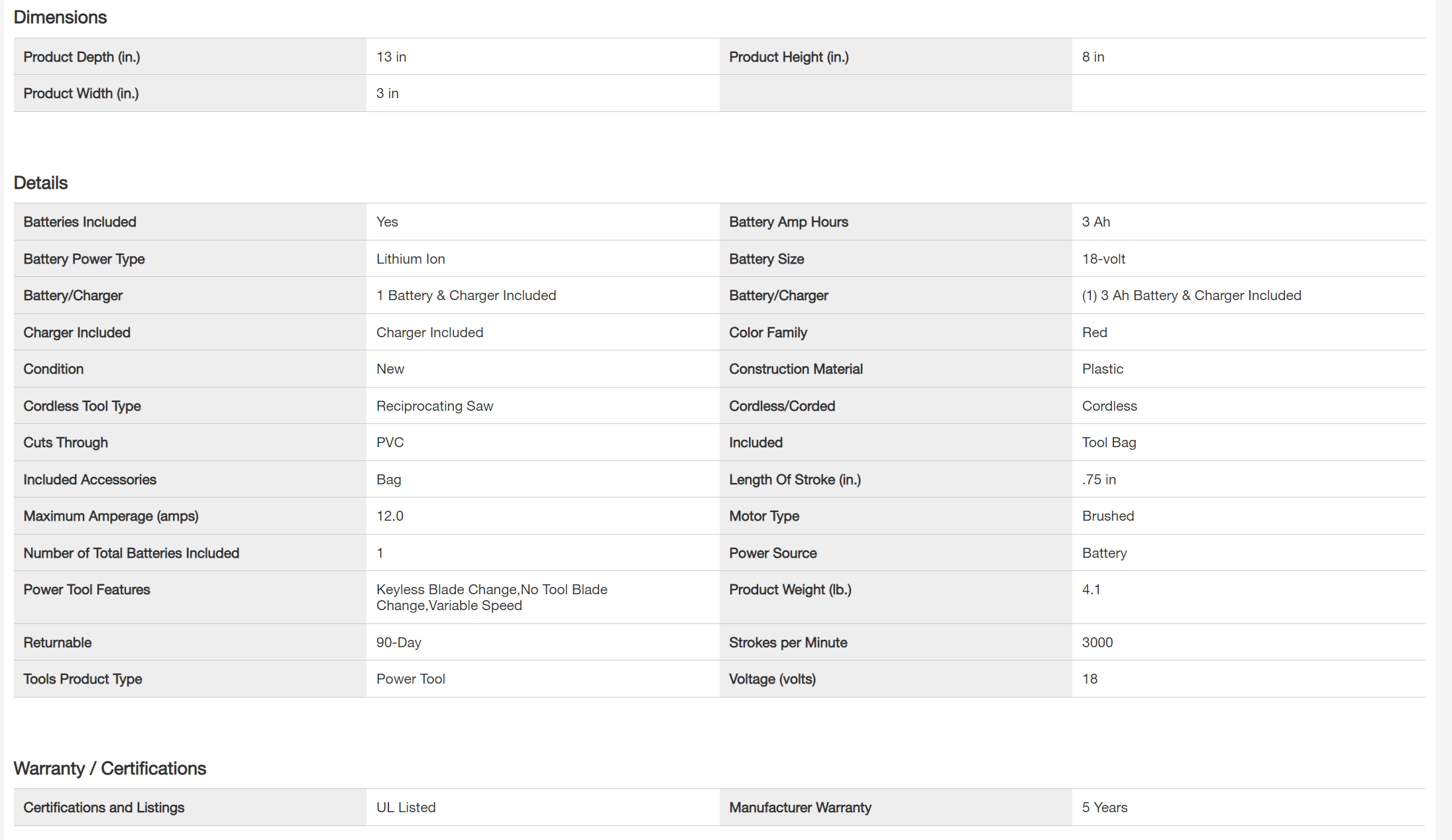Select the "Brushed" motor type value
This screenshot has height=840, width=1452.
coord(1107,516)
